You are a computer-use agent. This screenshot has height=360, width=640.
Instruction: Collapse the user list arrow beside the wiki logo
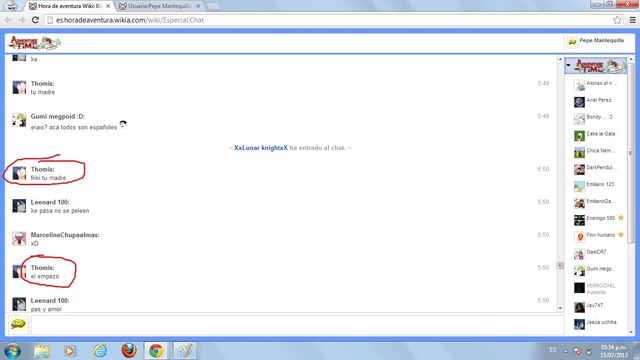[569, 65]
